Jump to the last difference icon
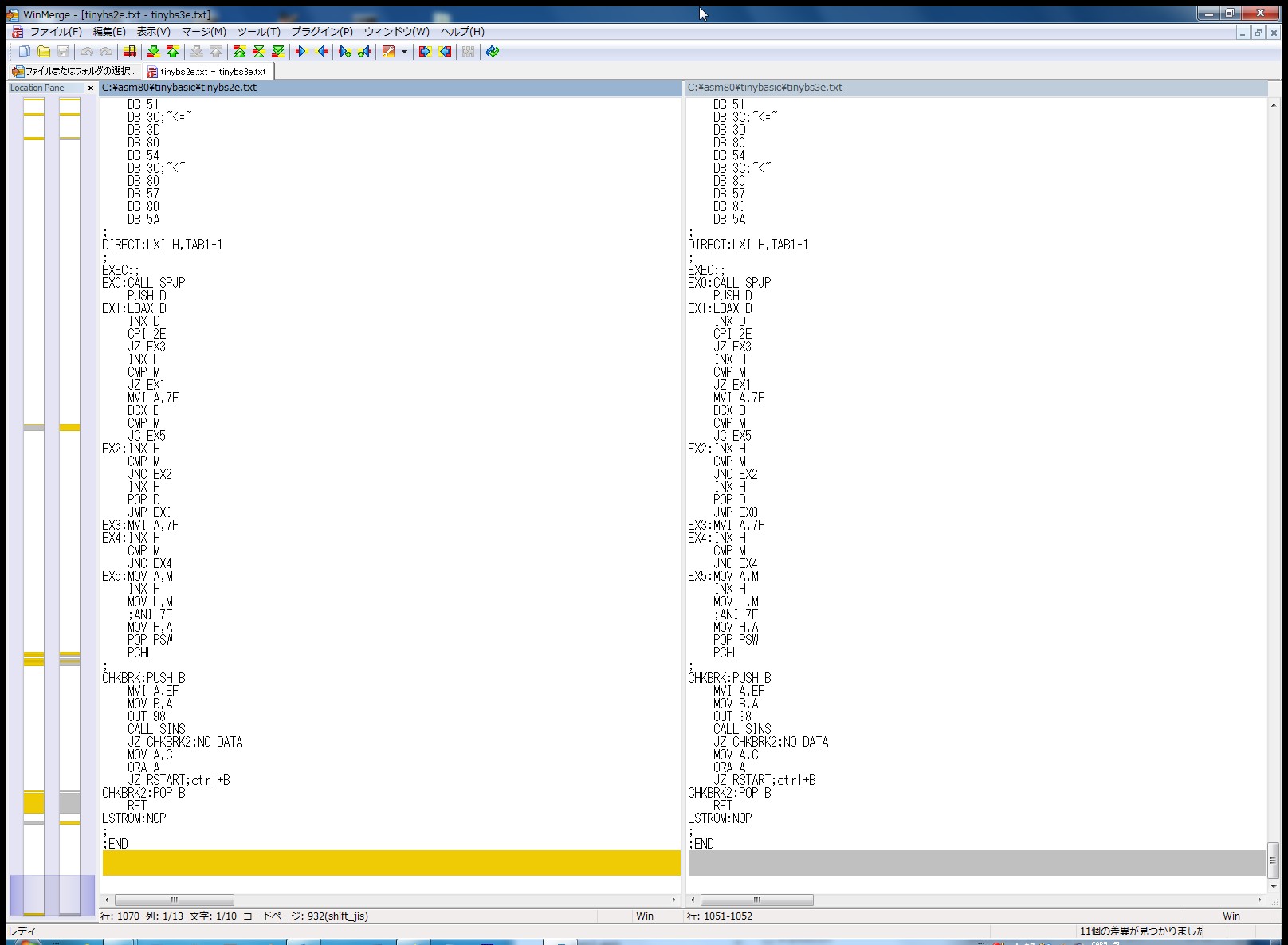Viewport: 1288px width, 945px height. [x=278, y=52]
